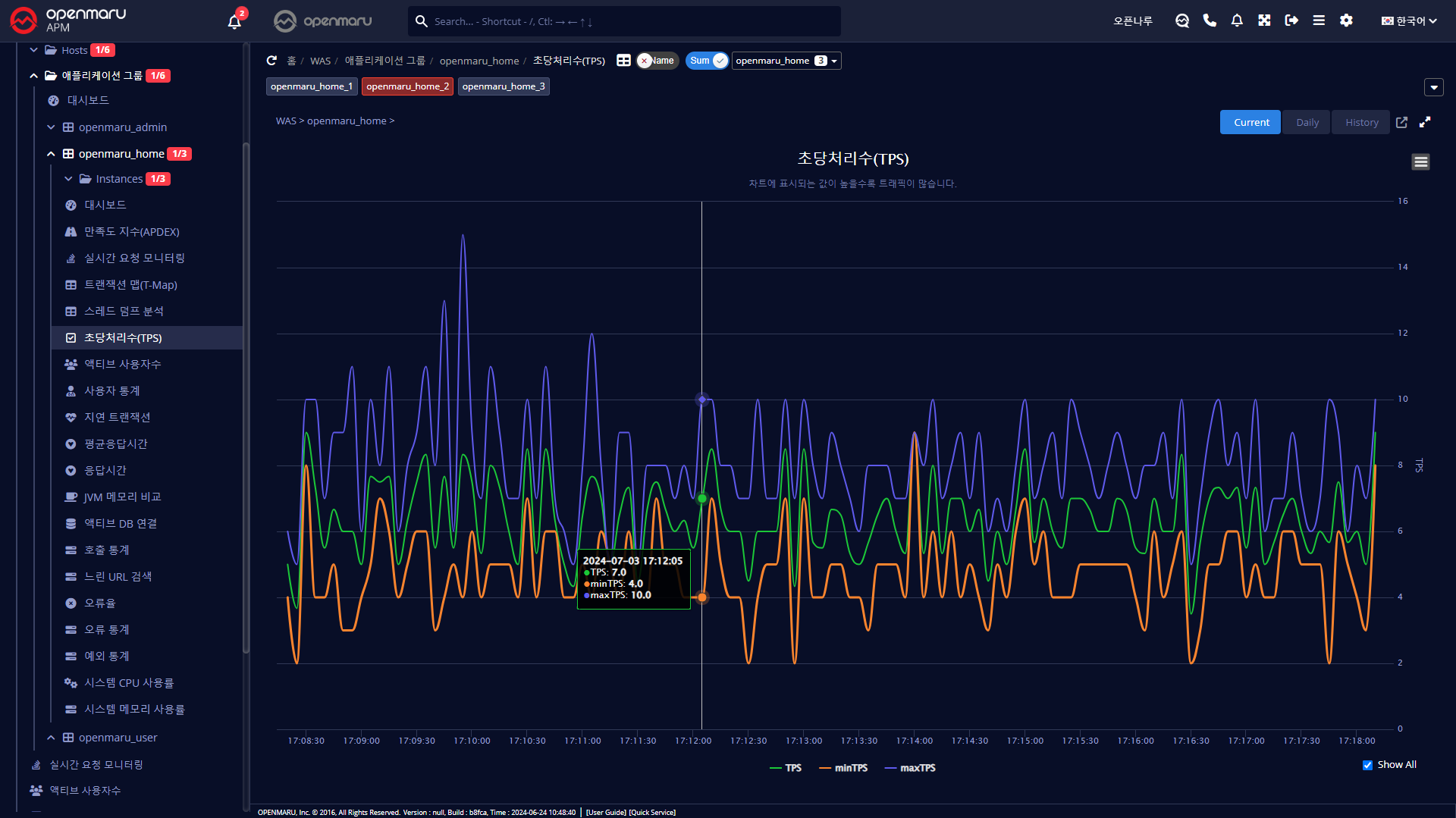Expand chart to fullscreen icon
1456x818 pixels.
1425,122
